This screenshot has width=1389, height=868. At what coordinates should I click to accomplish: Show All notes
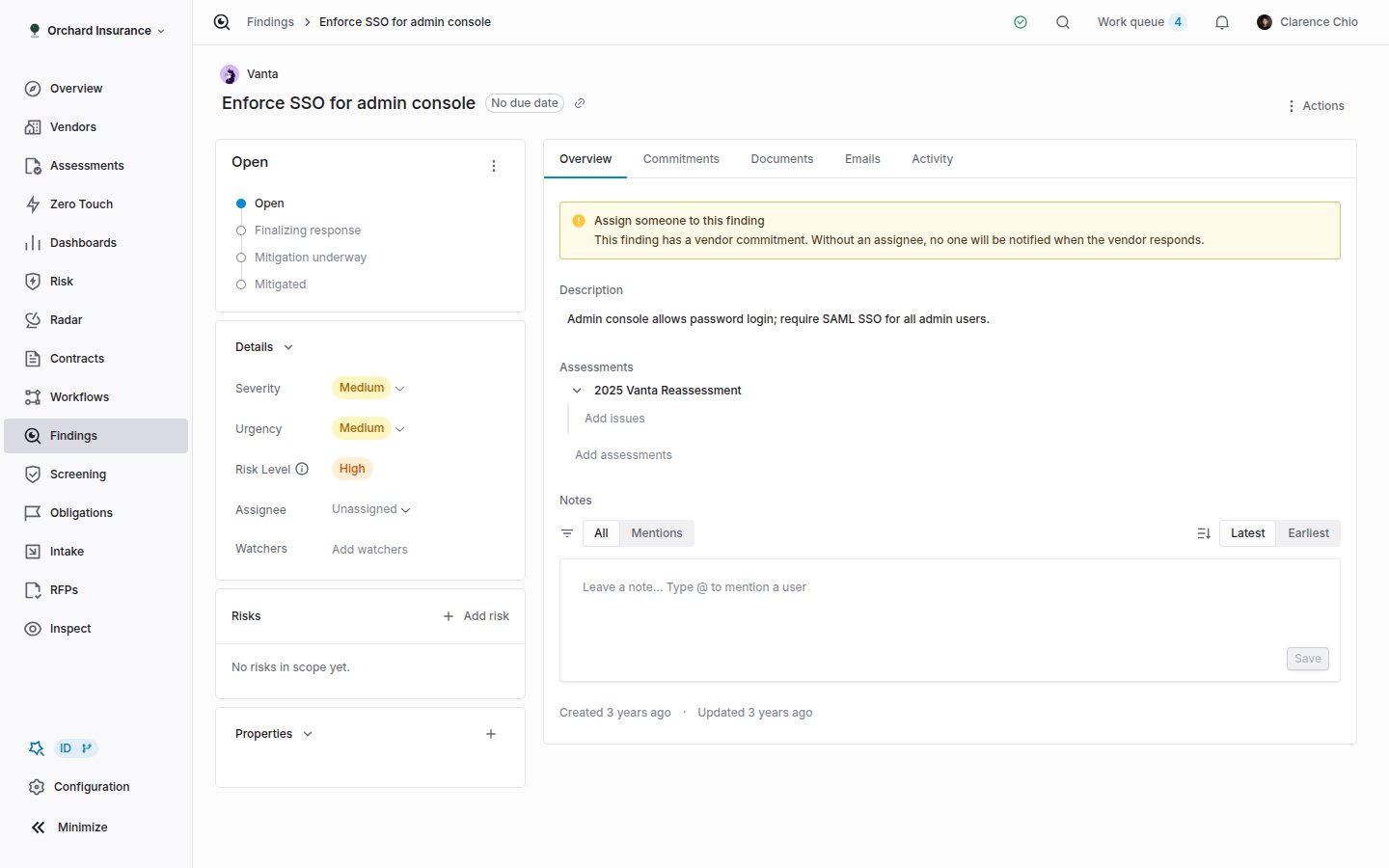tap(601, 533)
